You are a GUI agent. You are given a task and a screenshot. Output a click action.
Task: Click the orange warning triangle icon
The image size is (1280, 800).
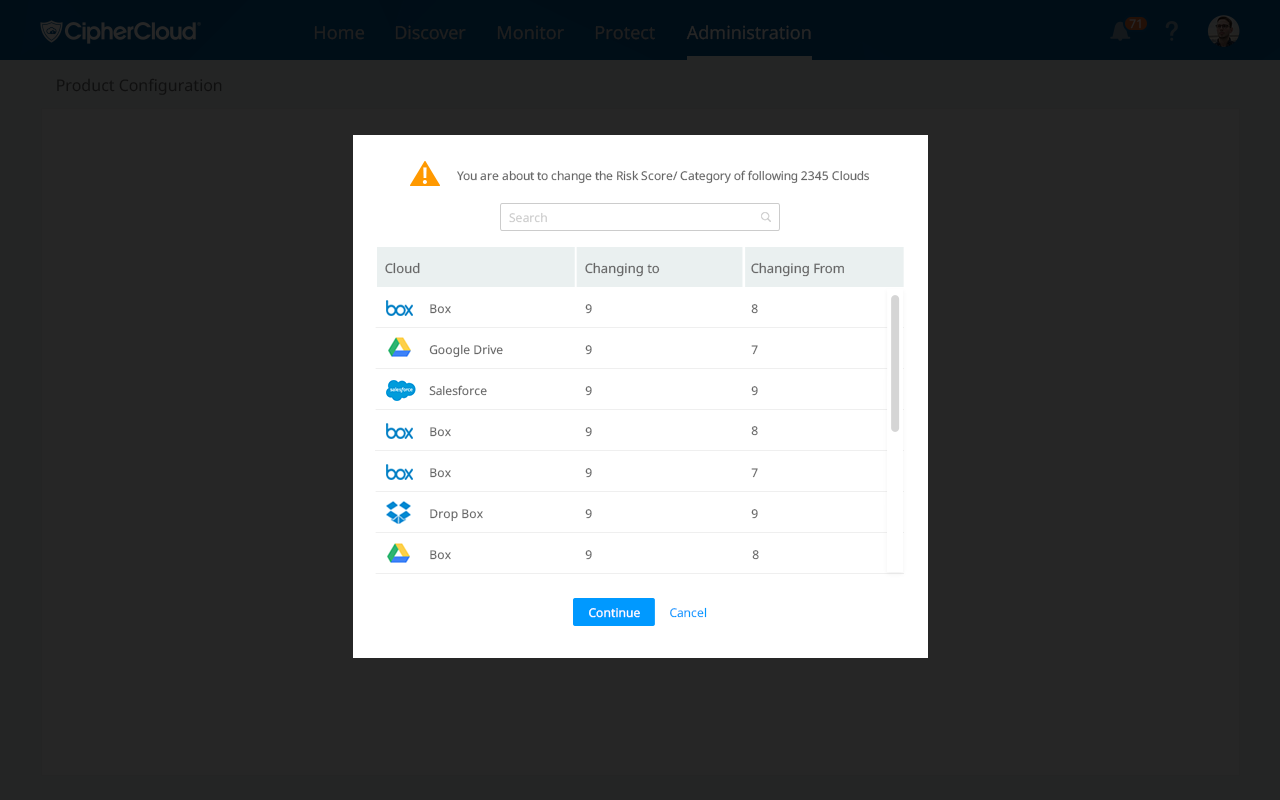pos(425,174)
